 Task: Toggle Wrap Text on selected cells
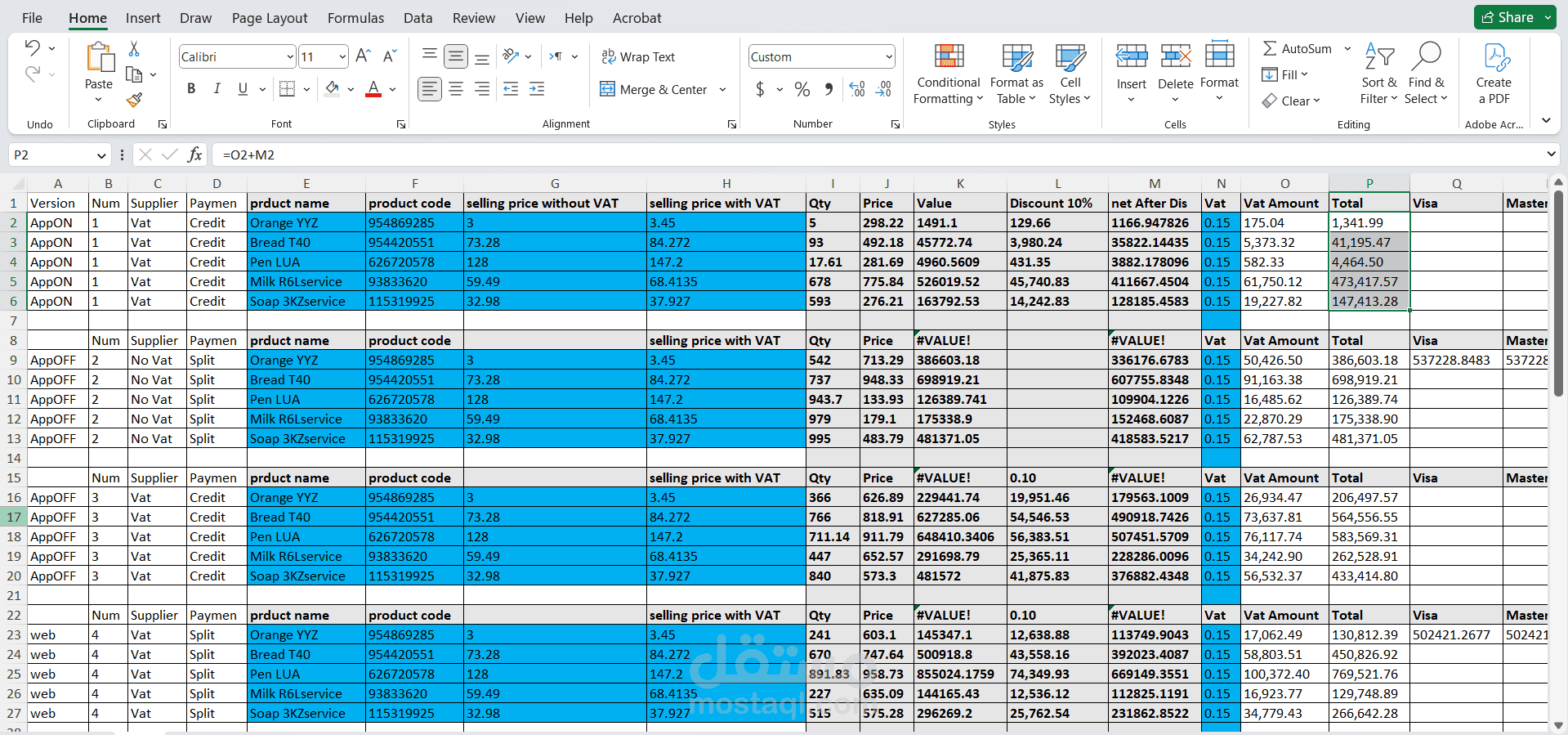point(638,56)
